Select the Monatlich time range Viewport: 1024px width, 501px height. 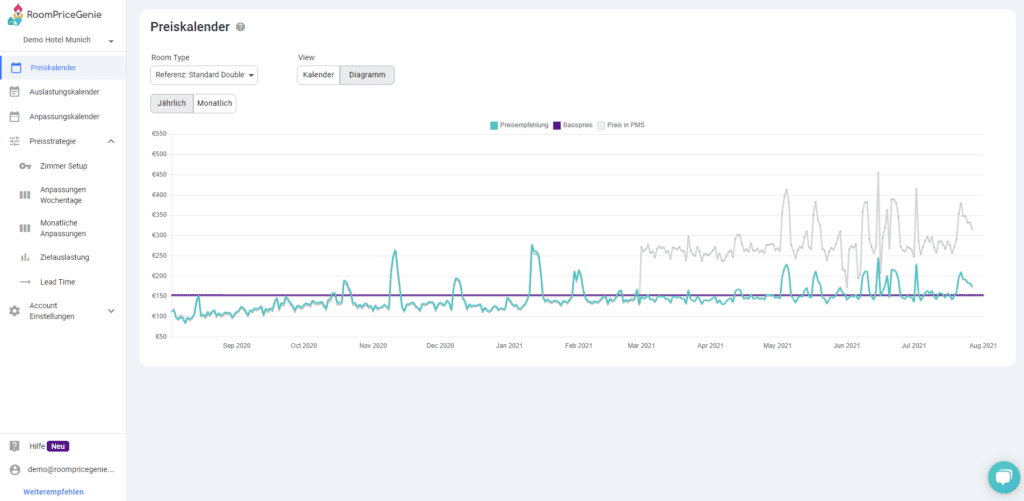pos(214,103)
